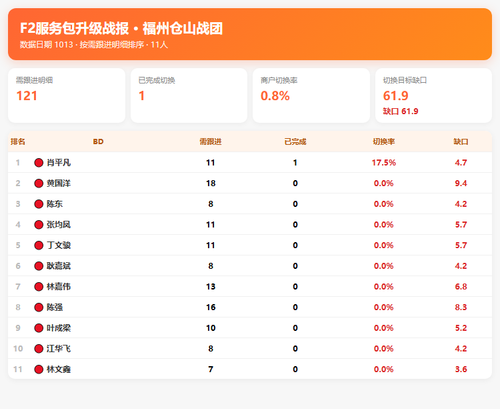Click the 缺口 value 4.7 for 肖平凡

461,163
